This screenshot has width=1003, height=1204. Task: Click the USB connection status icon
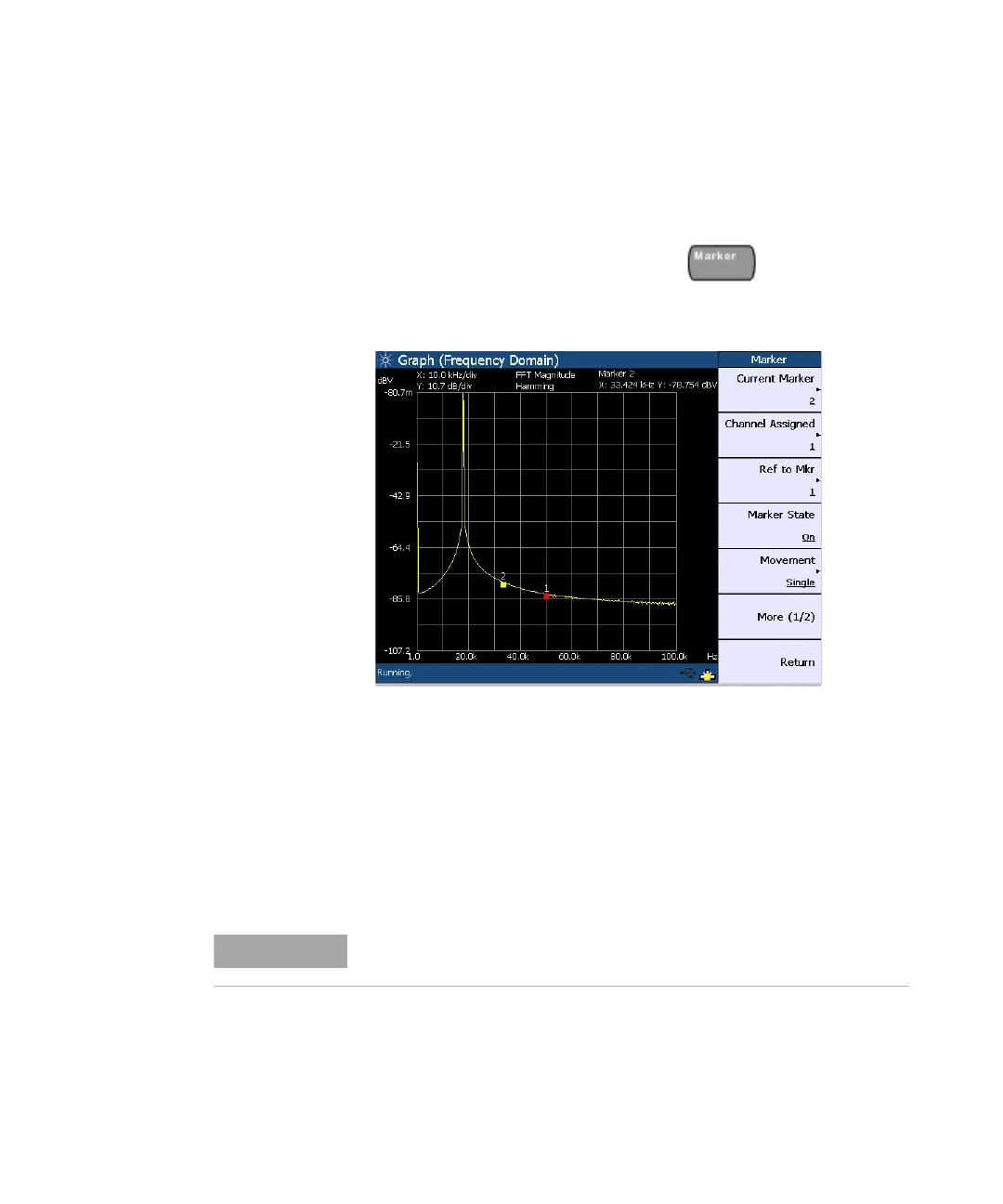[x=687, y=674]
